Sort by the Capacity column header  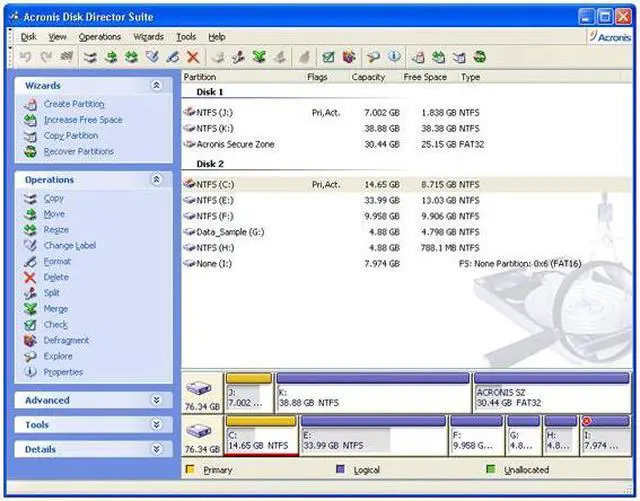(368, 77)
